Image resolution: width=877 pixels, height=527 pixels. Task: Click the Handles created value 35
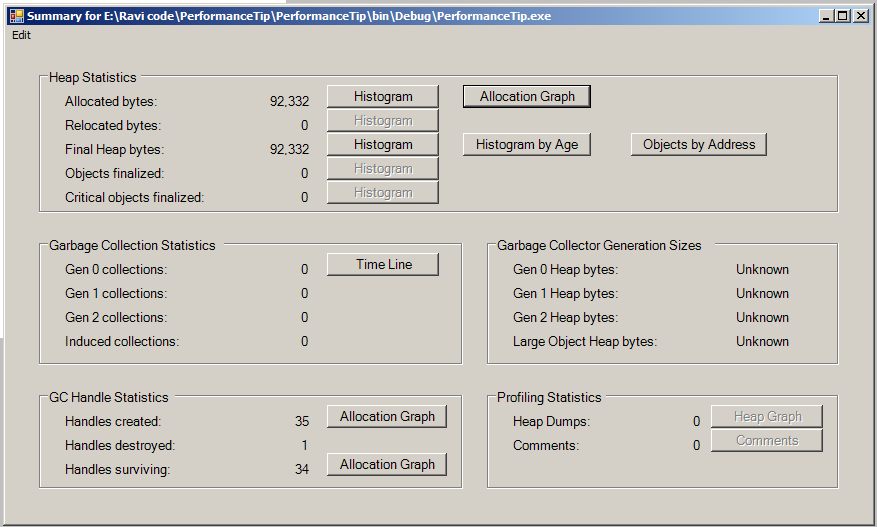click(x=302, y=421)
